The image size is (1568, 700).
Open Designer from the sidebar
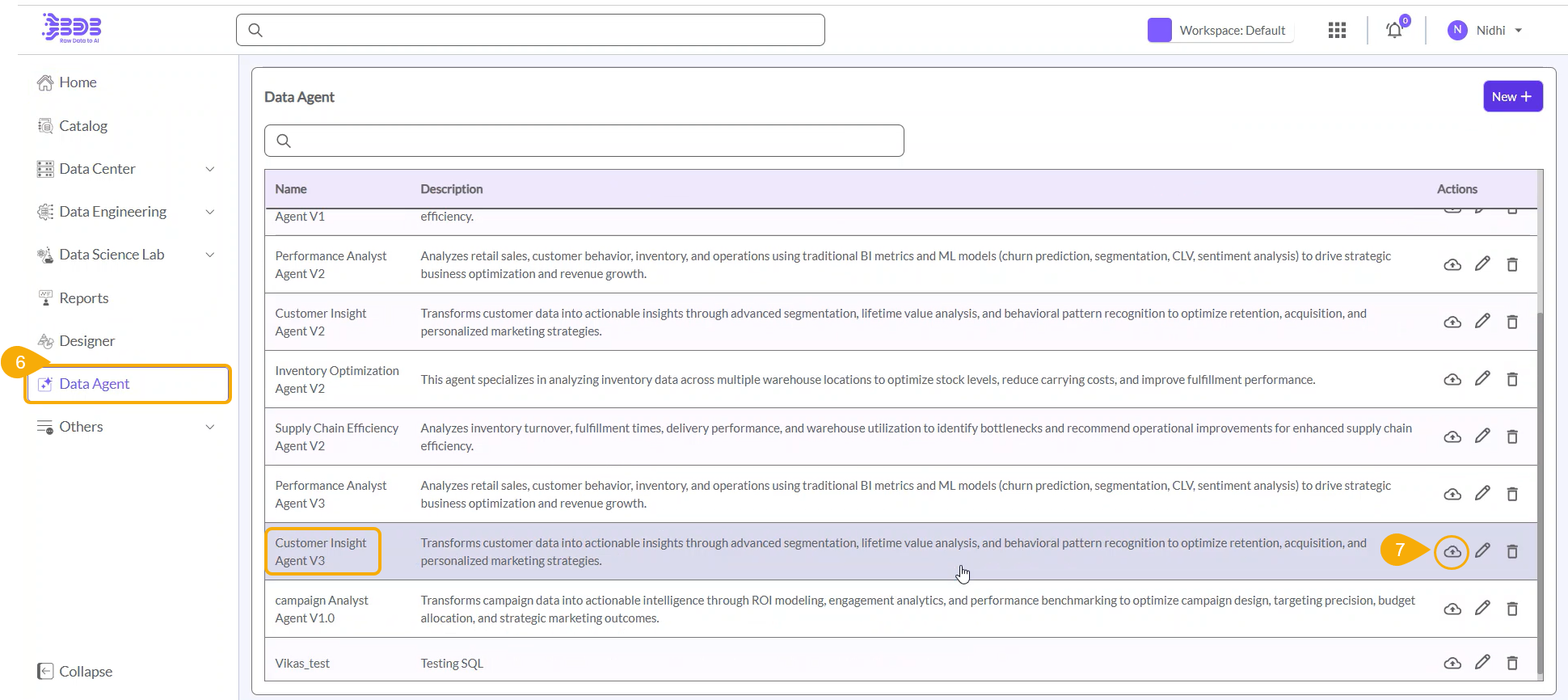coord(86,341)
